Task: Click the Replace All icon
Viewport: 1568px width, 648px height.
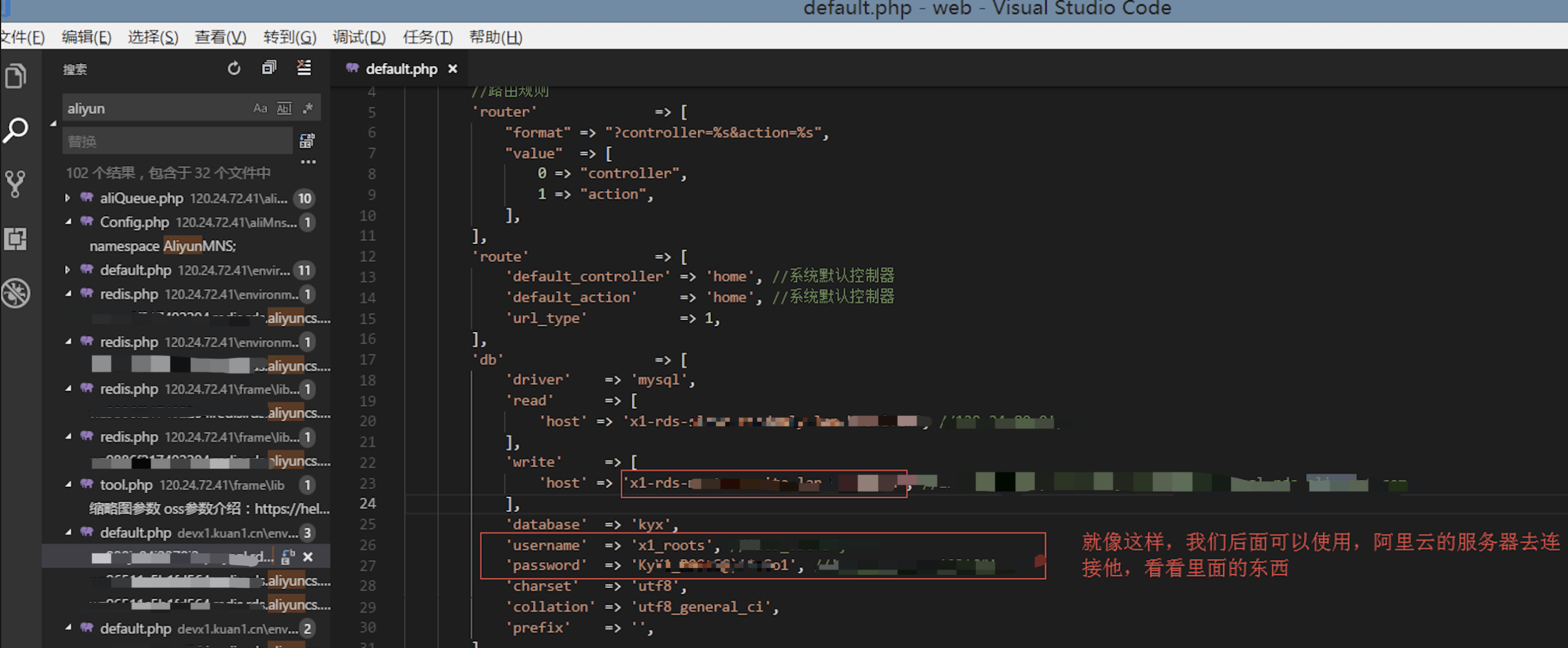Action: pyautogui.click(x=307, y=141)
